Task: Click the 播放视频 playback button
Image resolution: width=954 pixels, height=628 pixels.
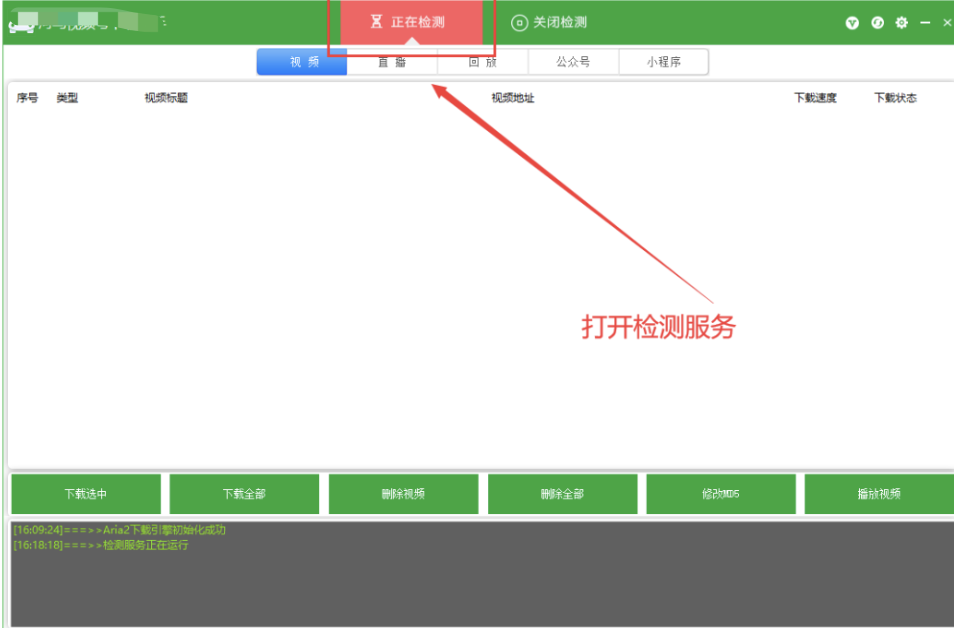Action: pyautogui.click(x=880, y=494)
